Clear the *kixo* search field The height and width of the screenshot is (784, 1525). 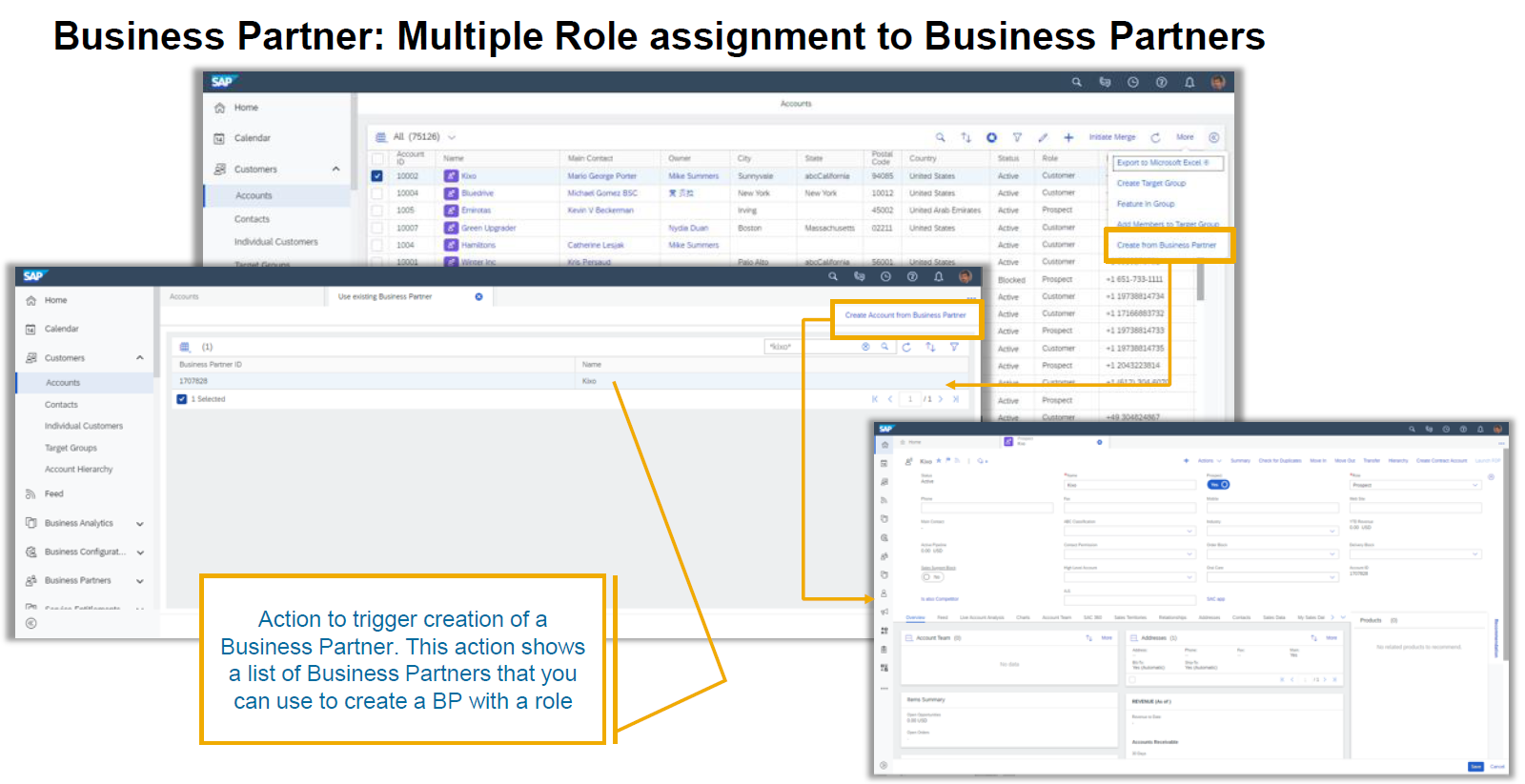click(x=865, y=347)
